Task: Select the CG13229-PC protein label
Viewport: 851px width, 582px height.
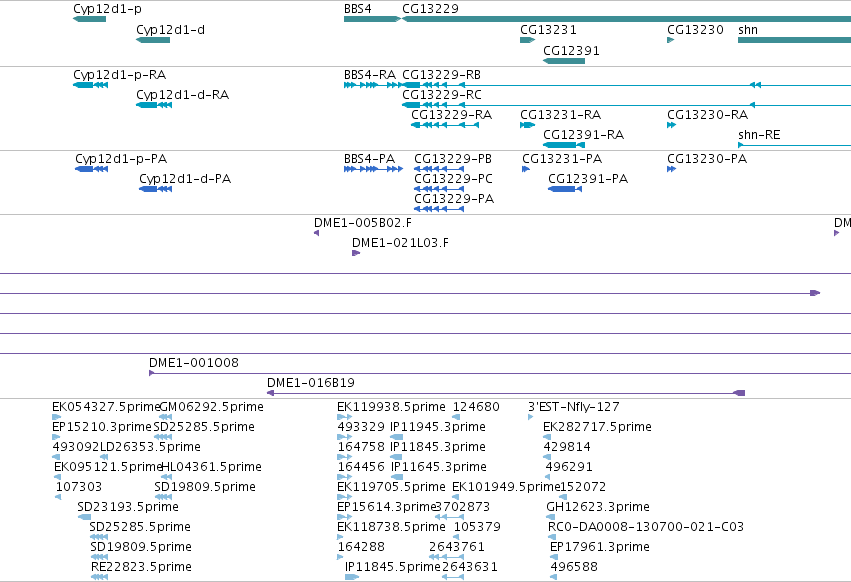Action: tap(453, 179)
